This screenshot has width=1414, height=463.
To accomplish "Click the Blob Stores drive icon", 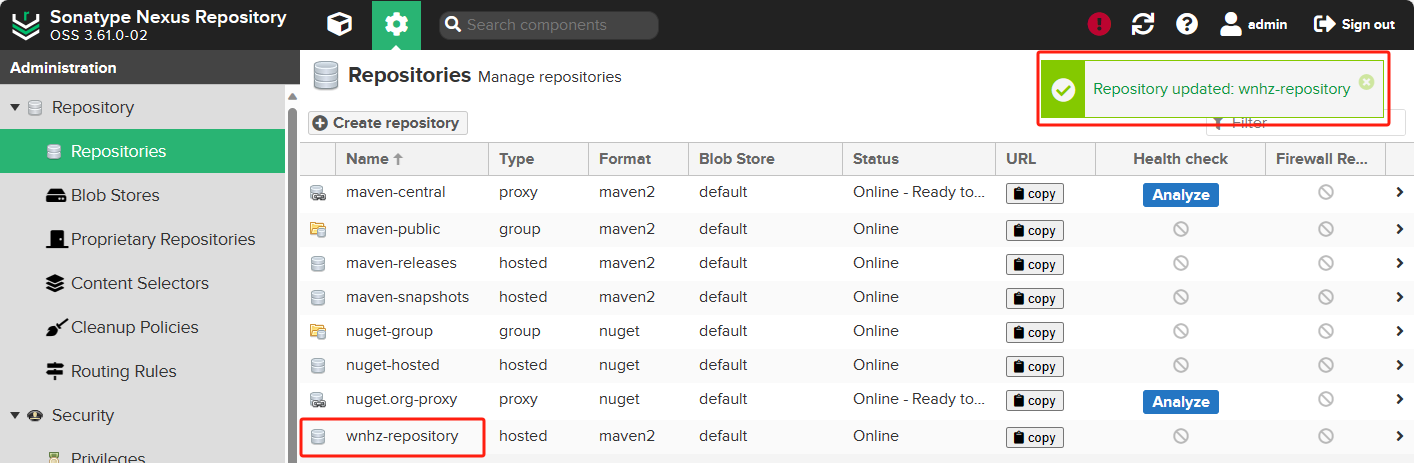I will click(55, 195).
